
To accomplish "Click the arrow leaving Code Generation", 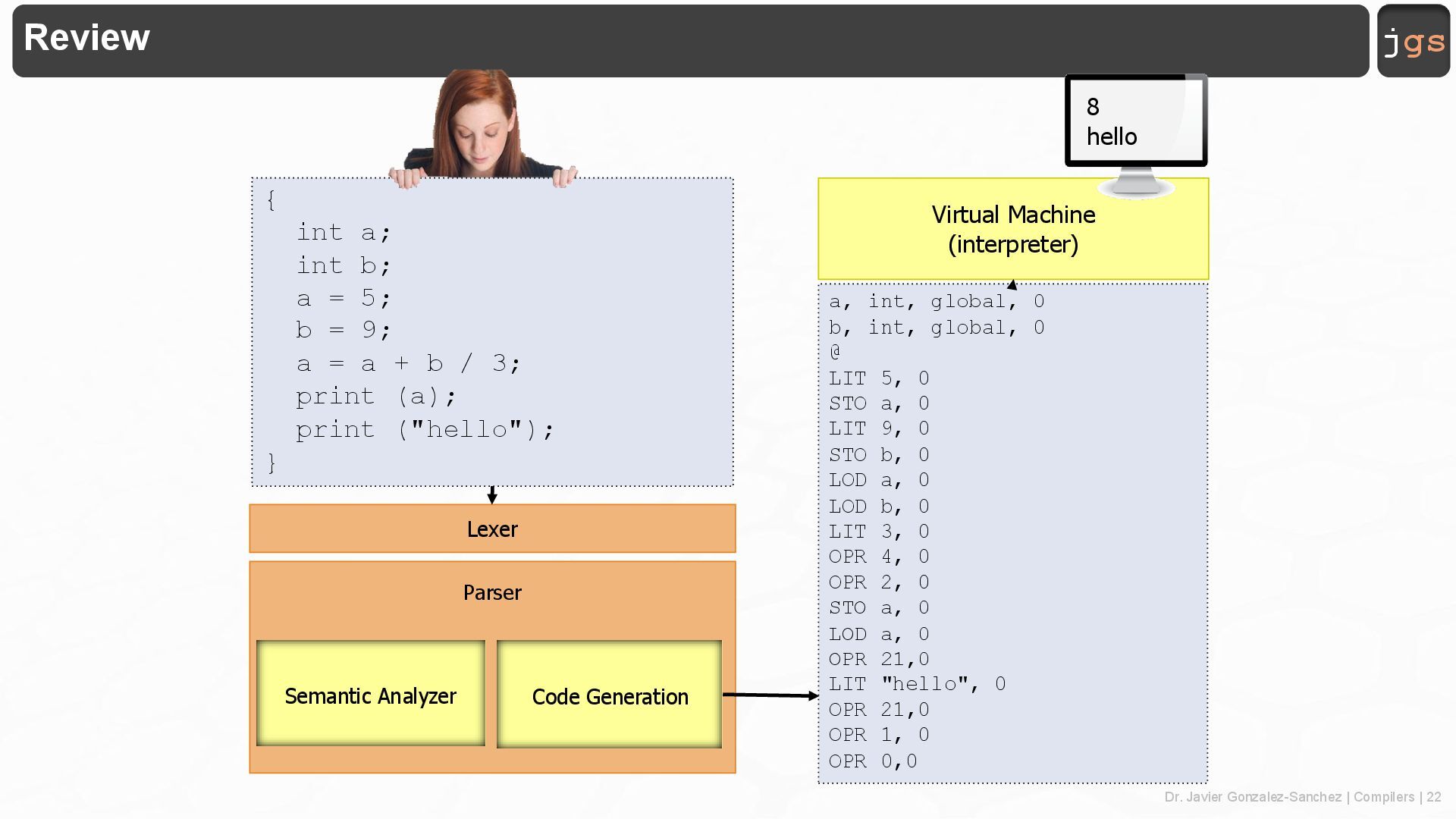I will tap(770, 695).
